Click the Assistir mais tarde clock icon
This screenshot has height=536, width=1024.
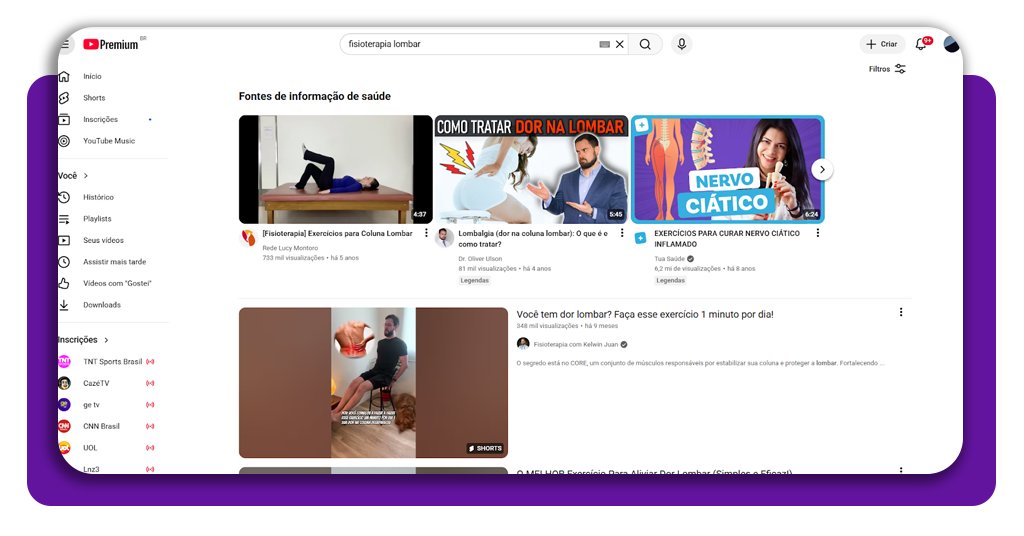64,262
